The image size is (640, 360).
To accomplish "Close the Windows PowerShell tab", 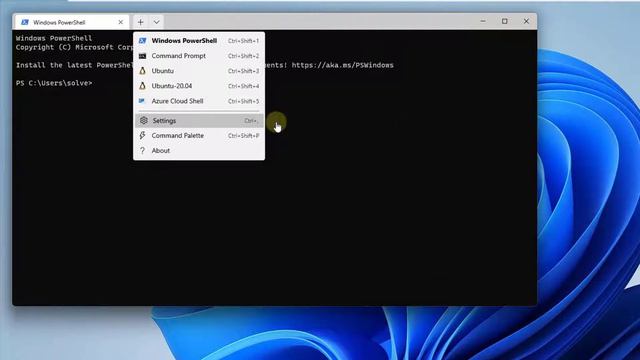I will pos(120,22).
